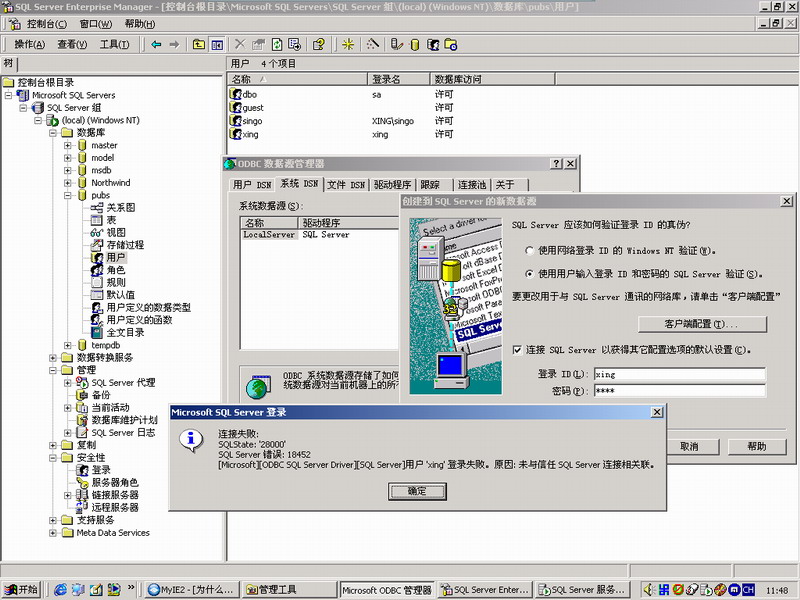
Task: Click the yellow star New icon
Action: (x=348, y=45)
